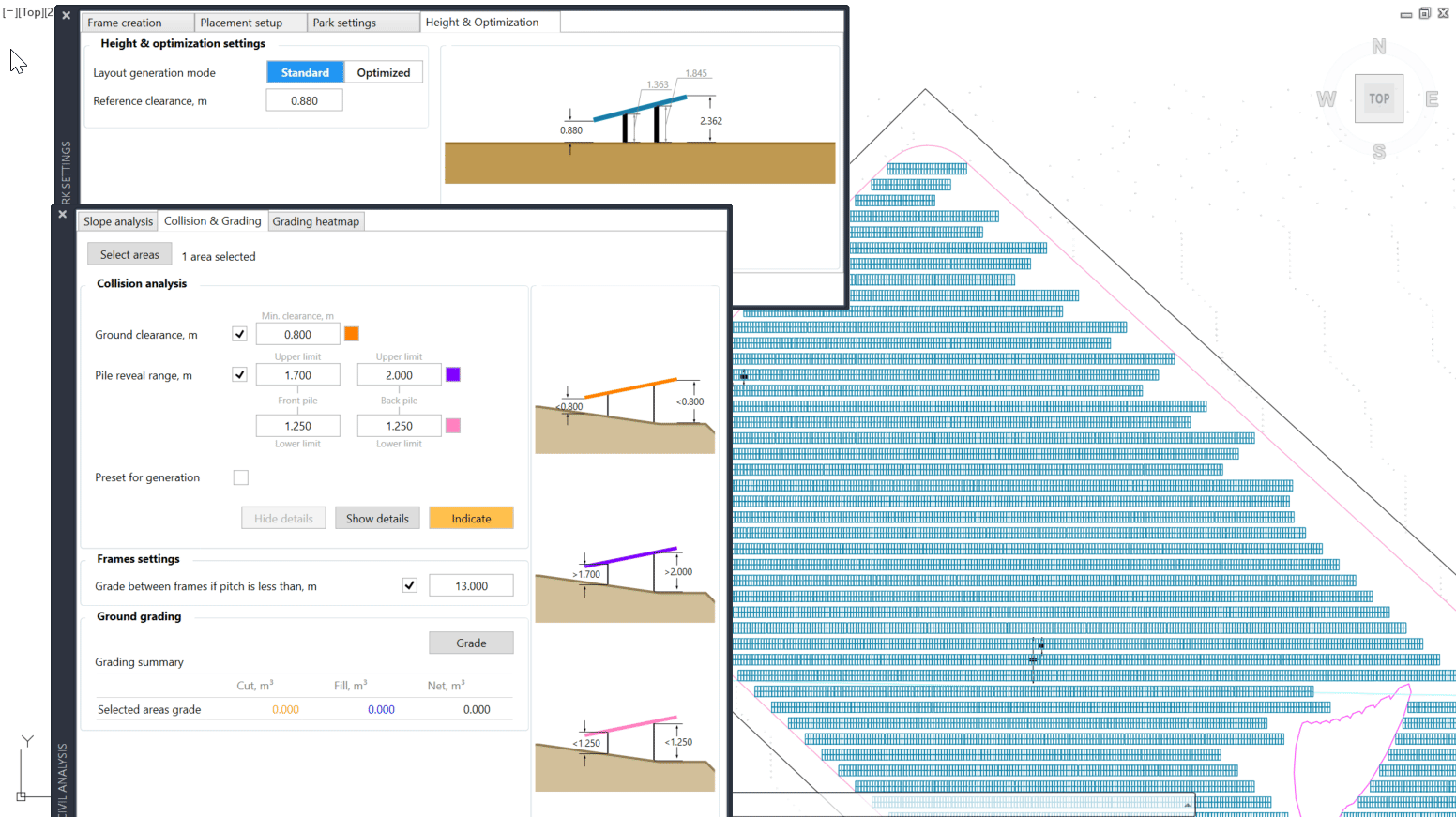This screenshot has width=1456, height=817.
Task: Toggle the Ground clearance checkbox
Action: pyautogui.click(x=240, y=334)
